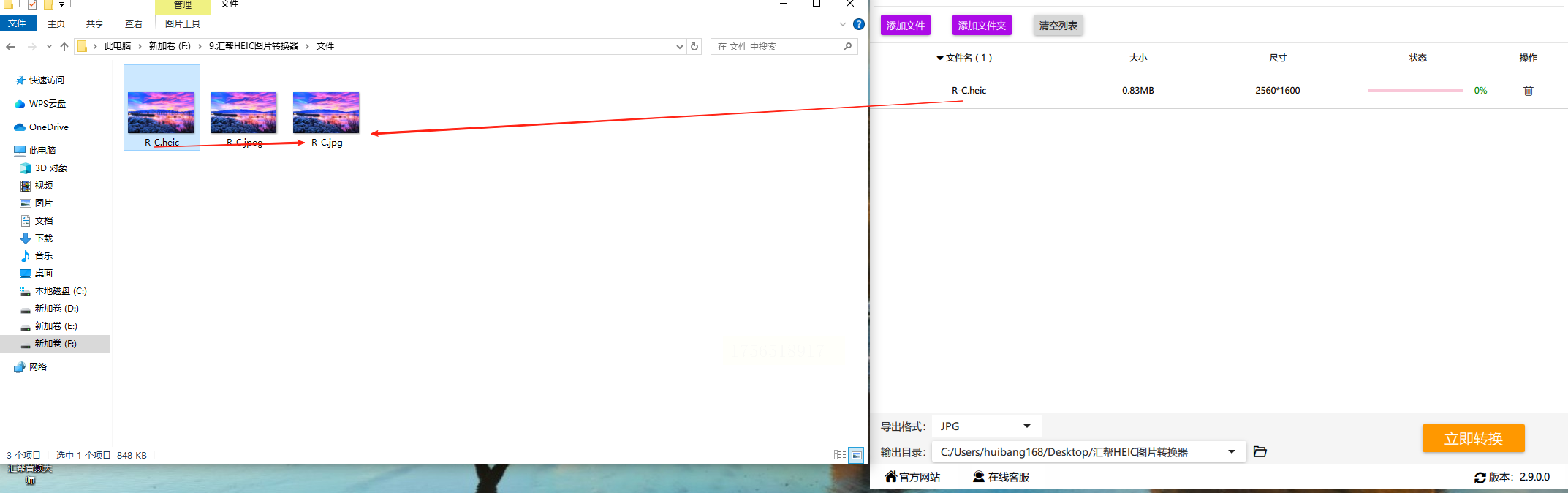
Task: Click the 添加文件夹 button
Action: click(982, 26)
